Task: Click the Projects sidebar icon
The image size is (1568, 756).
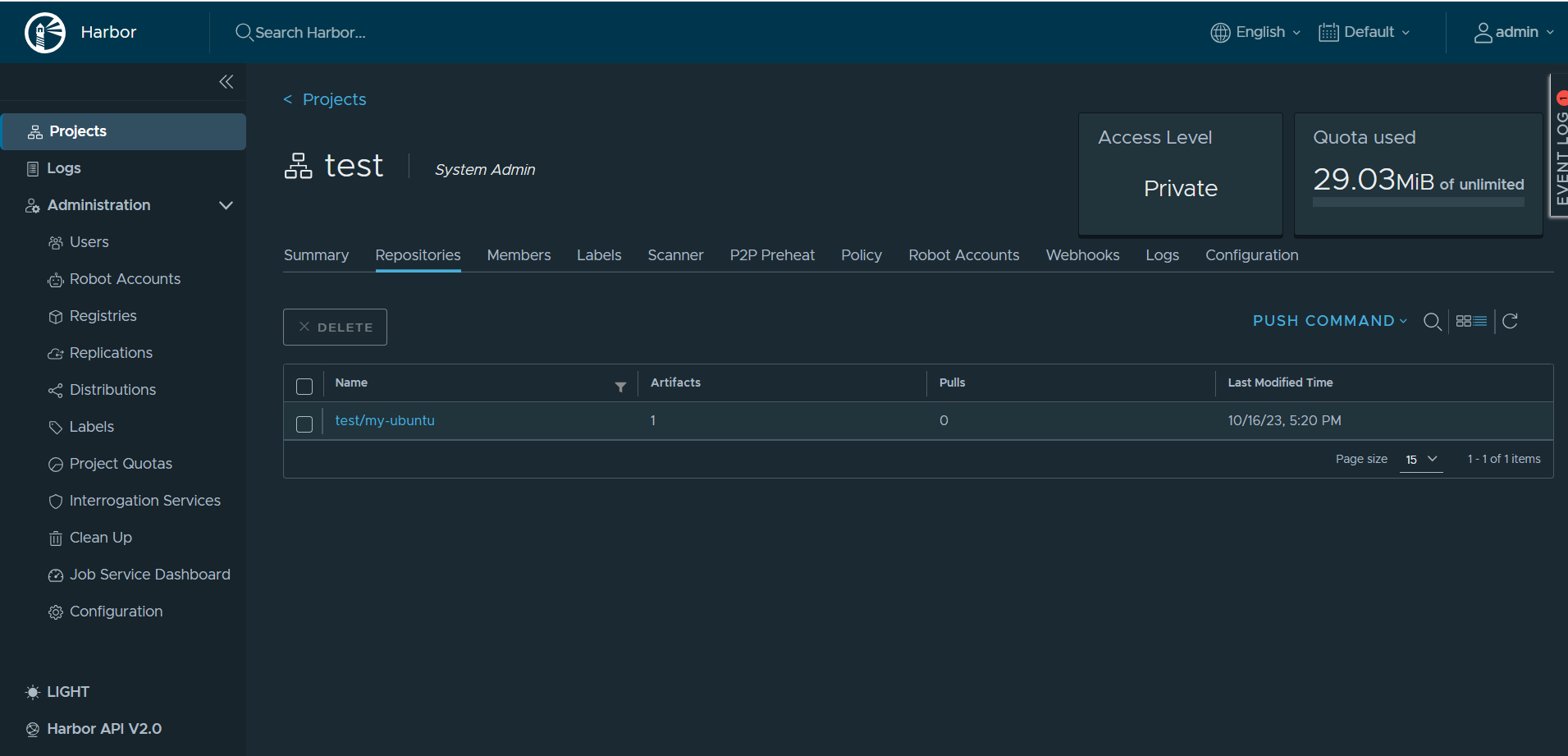Action: click(35, 132)
